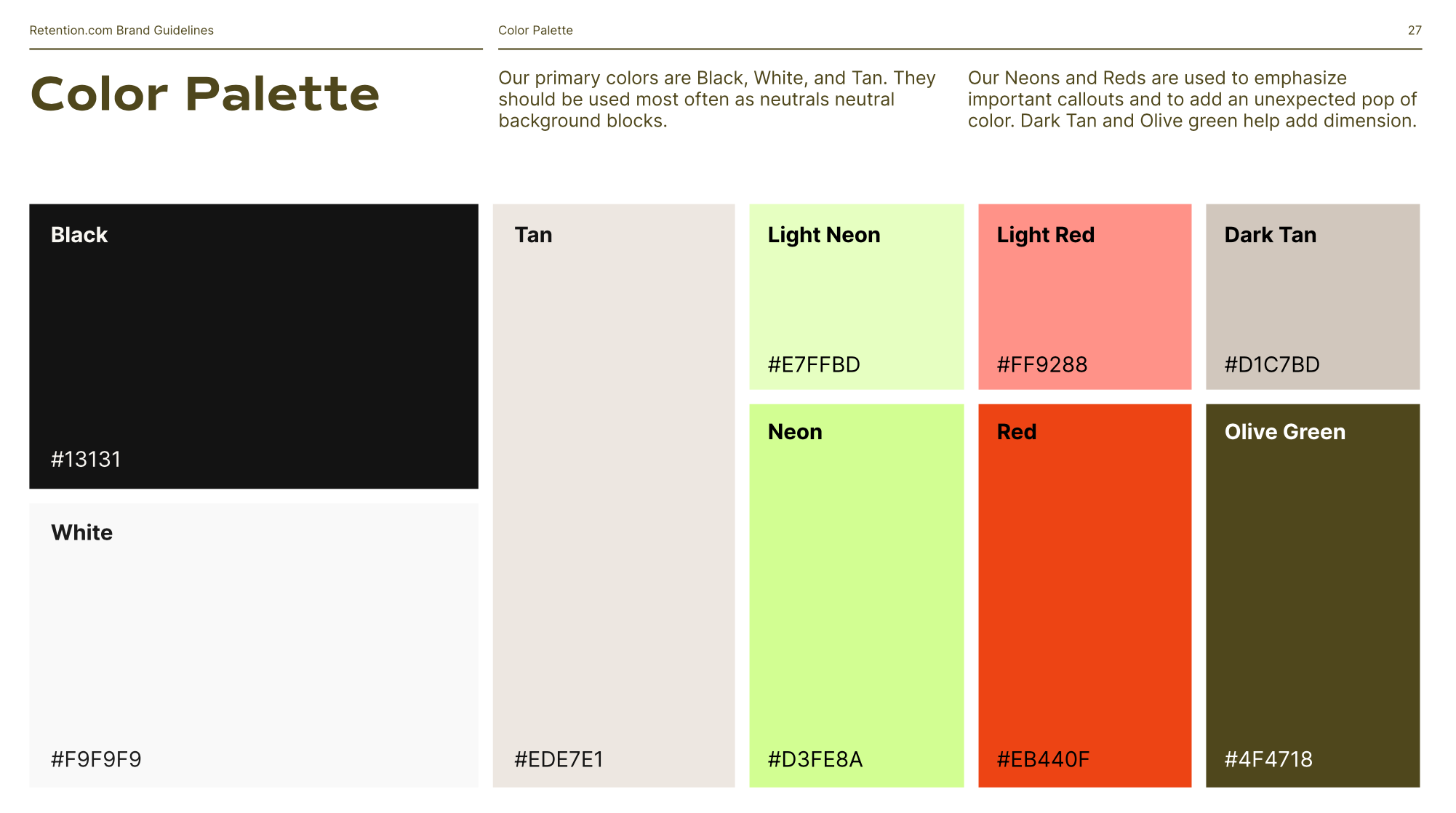Select the Neon green swatch
This screenshot has width=1456, height=813.
click(x=857, y=596)
